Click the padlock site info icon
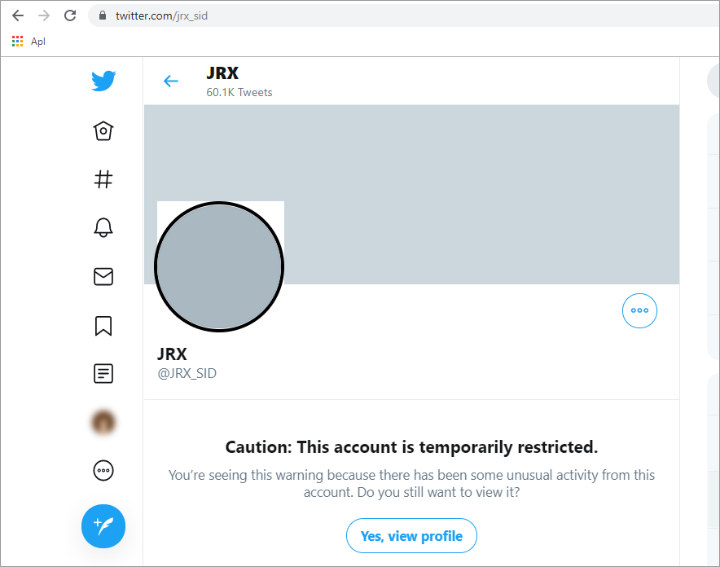720x567 pixels. 103,16
